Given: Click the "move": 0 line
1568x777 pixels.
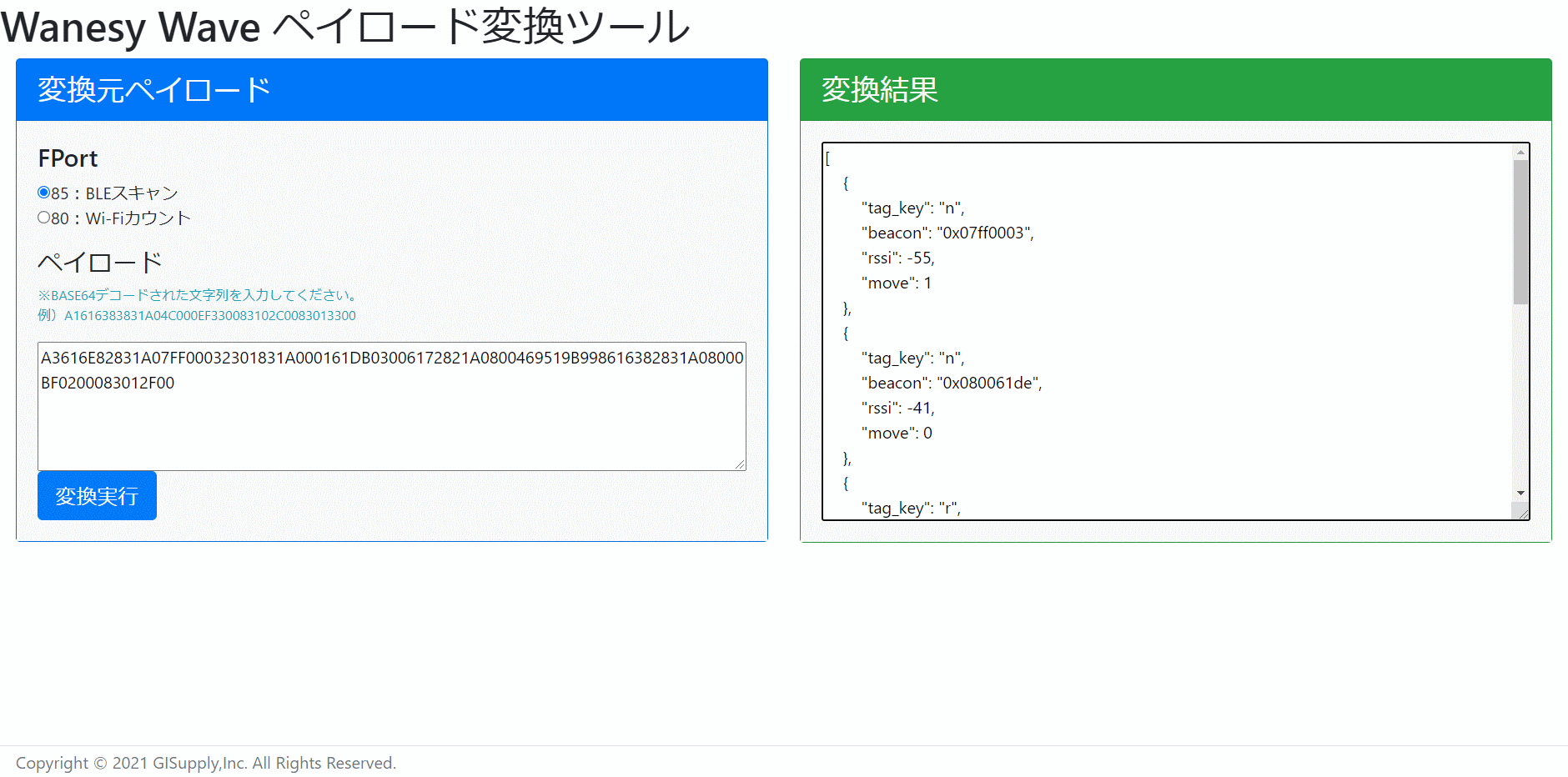Looking at the screenshot, I should (x=897, y=433).
